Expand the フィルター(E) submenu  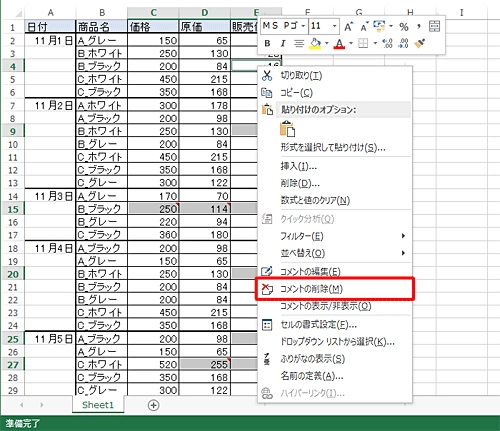(x=335, y=236)
